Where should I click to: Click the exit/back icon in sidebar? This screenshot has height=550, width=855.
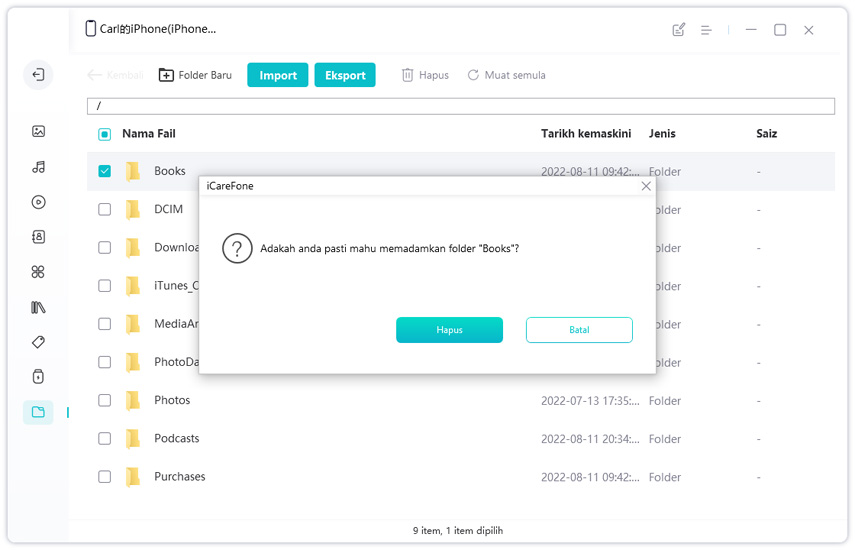(38, 75)
